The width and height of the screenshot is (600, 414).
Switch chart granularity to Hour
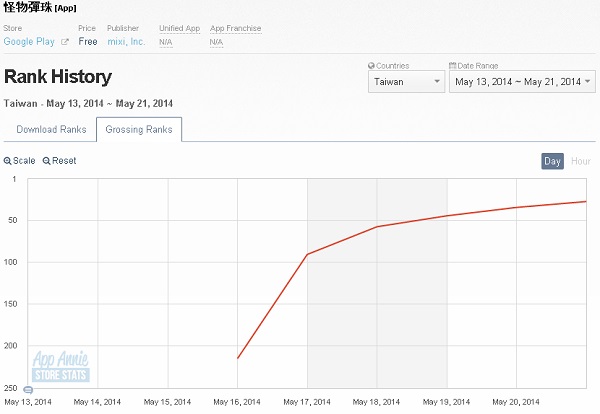580,161
